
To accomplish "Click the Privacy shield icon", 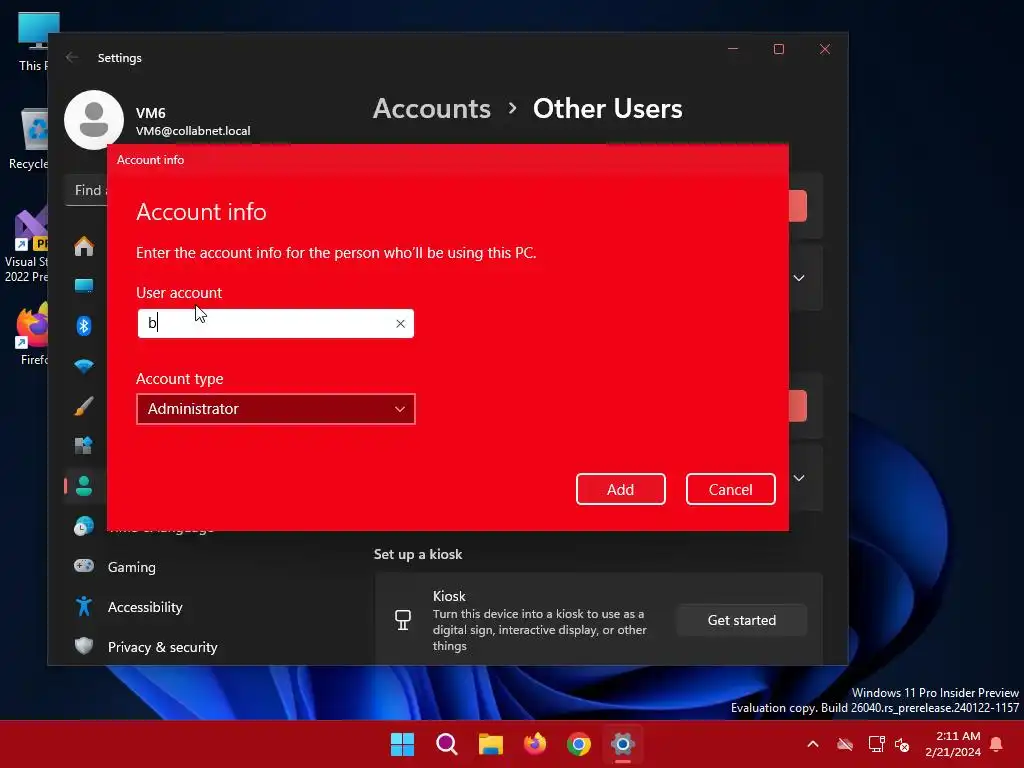I will 84,646.
